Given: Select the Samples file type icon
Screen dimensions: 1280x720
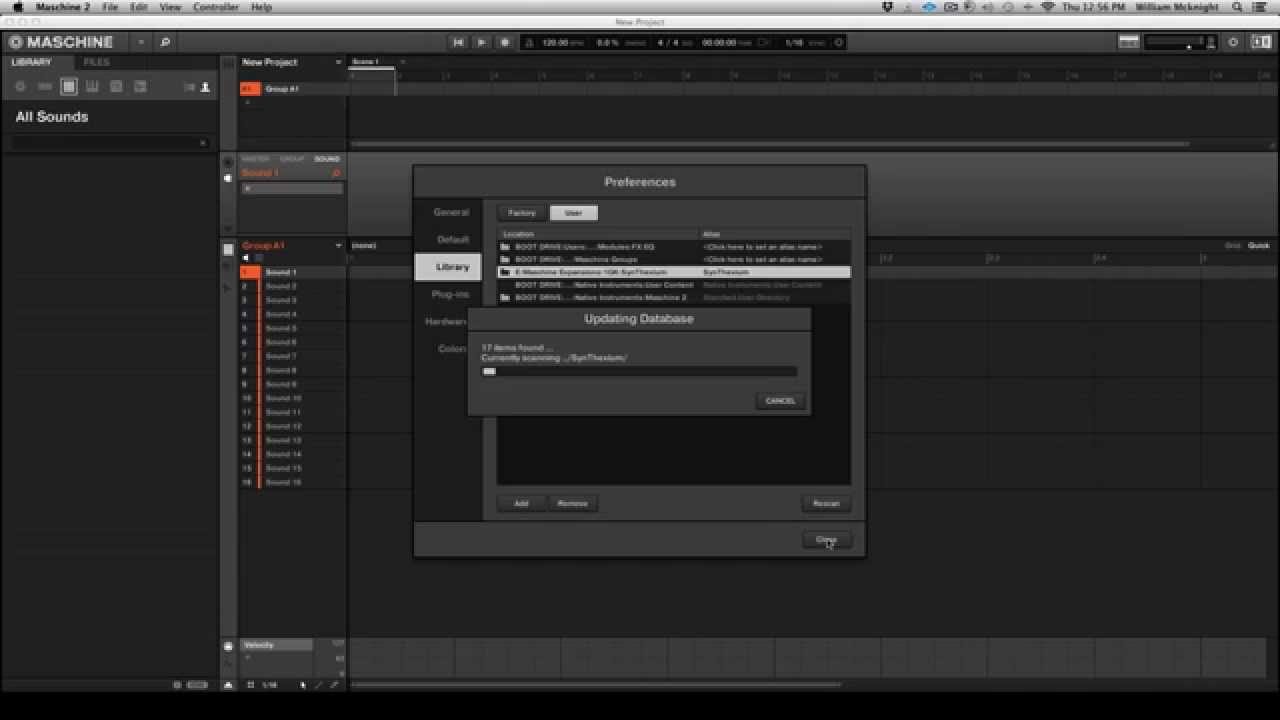Looking at the screenshot, I should (141, 87).
